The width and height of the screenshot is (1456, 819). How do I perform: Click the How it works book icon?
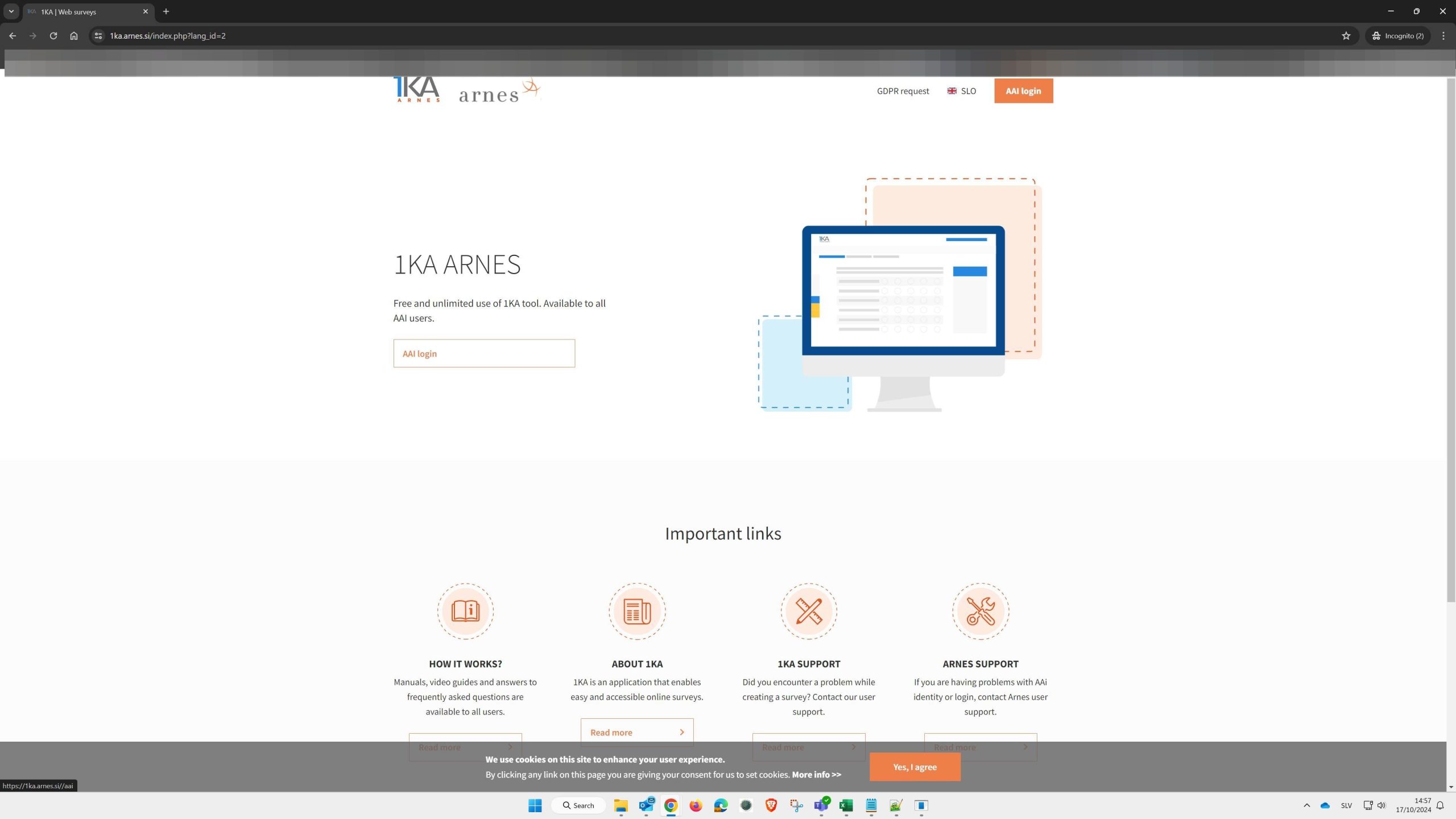pos(465,611)
